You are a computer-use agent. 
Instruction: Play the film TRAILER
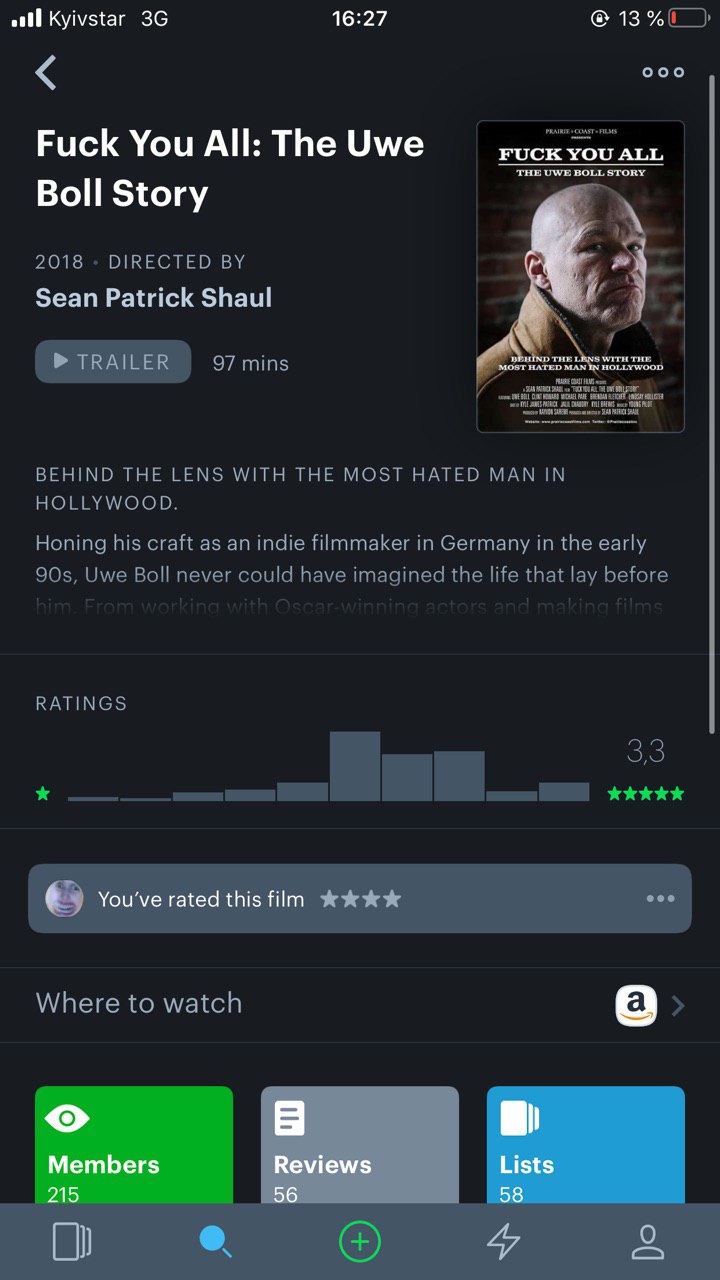point(113,362)
